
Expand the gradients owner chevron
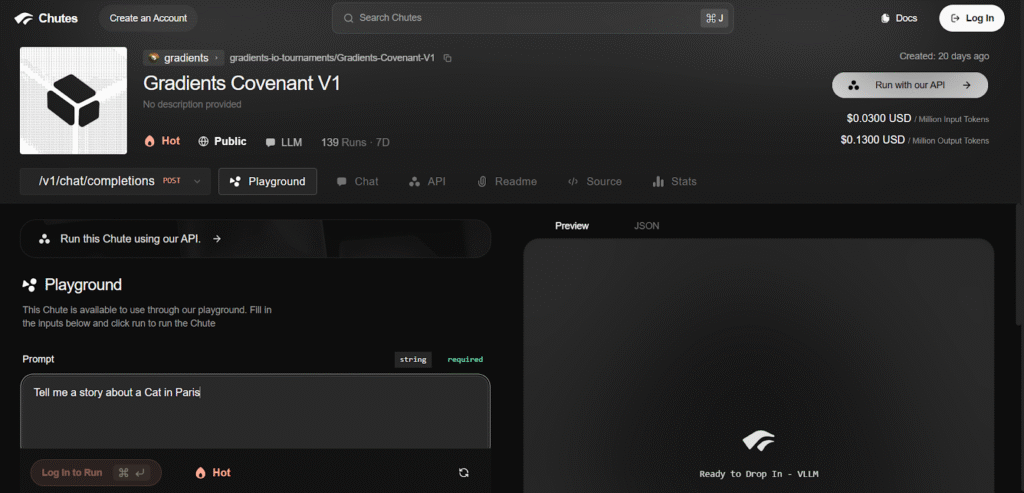tap(217, 58)
